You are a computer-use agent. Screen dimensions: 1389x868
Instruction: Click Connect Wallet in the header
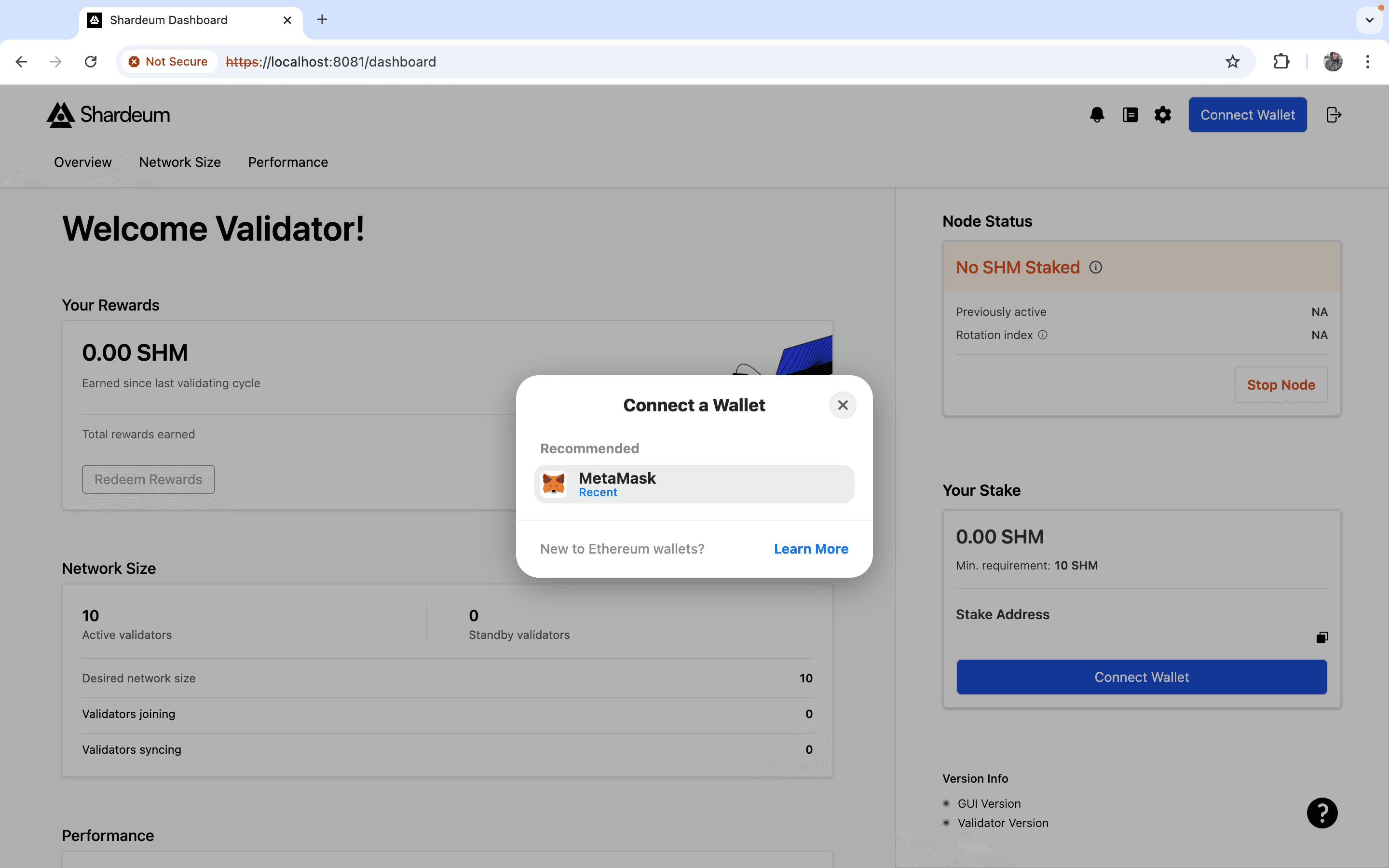[1247, 115]
